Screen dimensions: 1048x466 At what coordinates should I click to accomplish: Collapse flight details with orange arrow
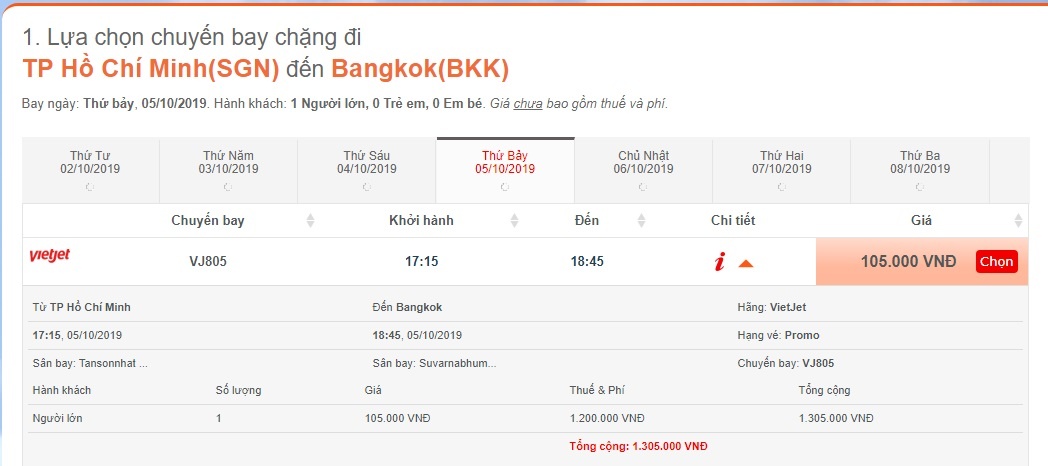[x=745, y=263]
